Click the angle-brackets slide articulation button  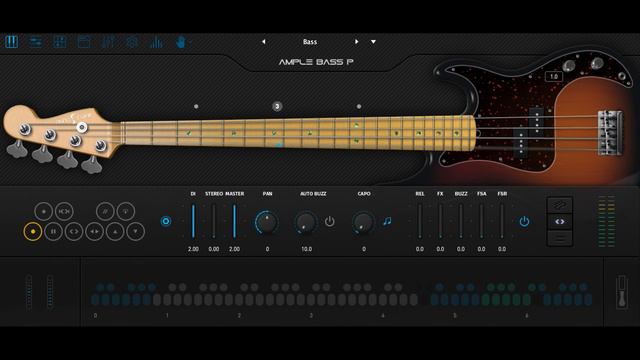(x=74, y=231)
